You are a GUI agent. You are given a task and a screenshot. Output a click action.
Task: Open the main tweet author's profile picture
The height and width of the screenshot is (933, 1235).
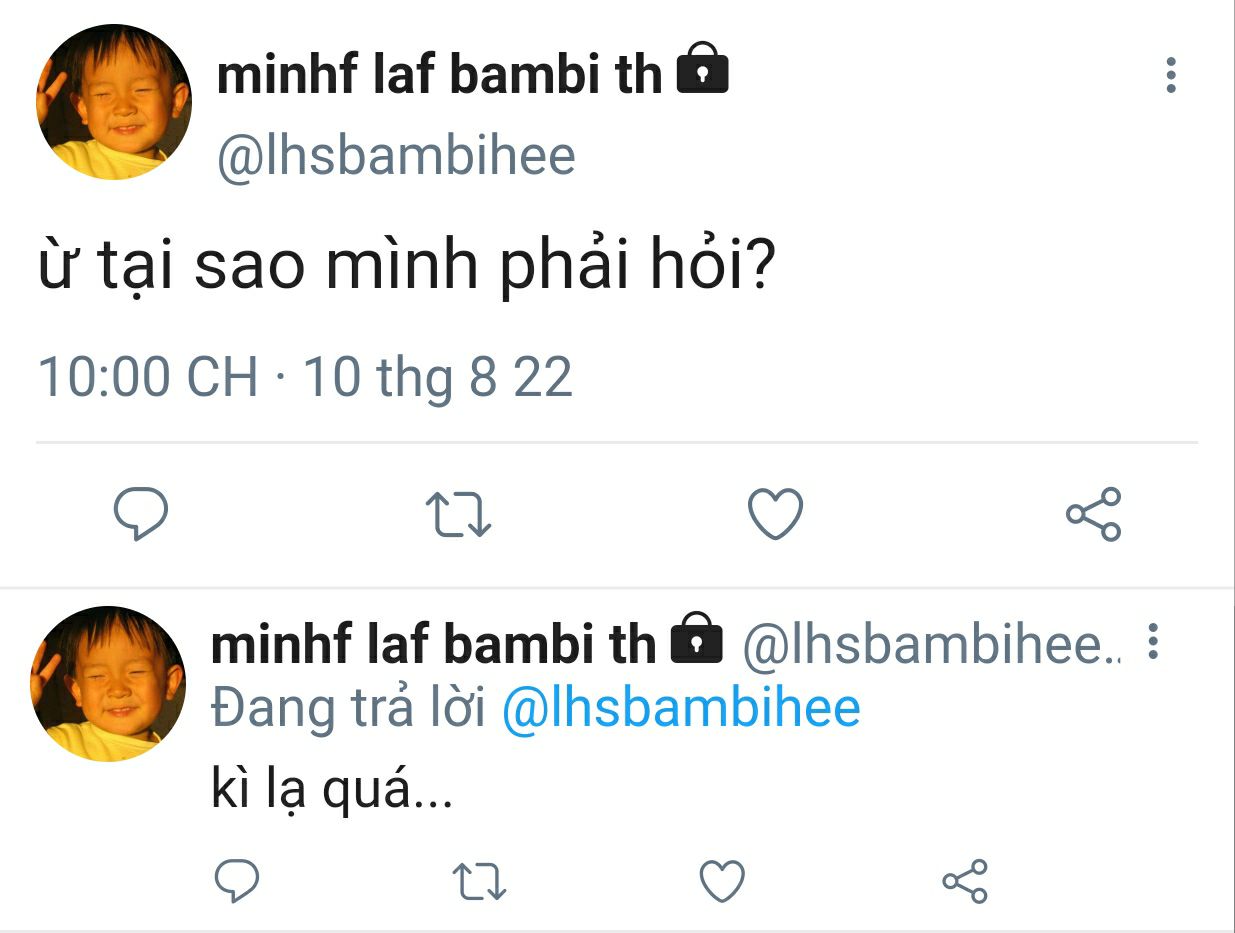114,102
